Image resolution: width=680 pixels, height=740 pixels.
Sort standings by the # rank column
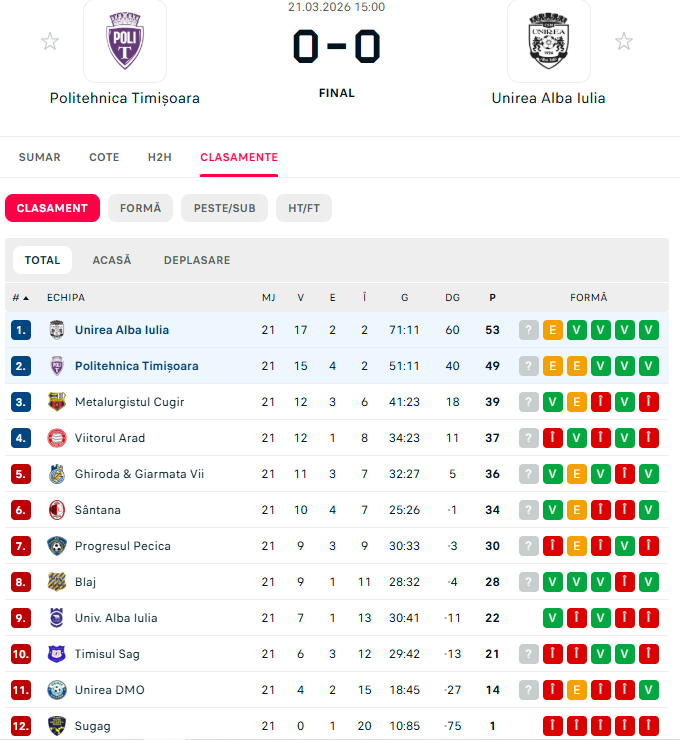tap(20, 298)
